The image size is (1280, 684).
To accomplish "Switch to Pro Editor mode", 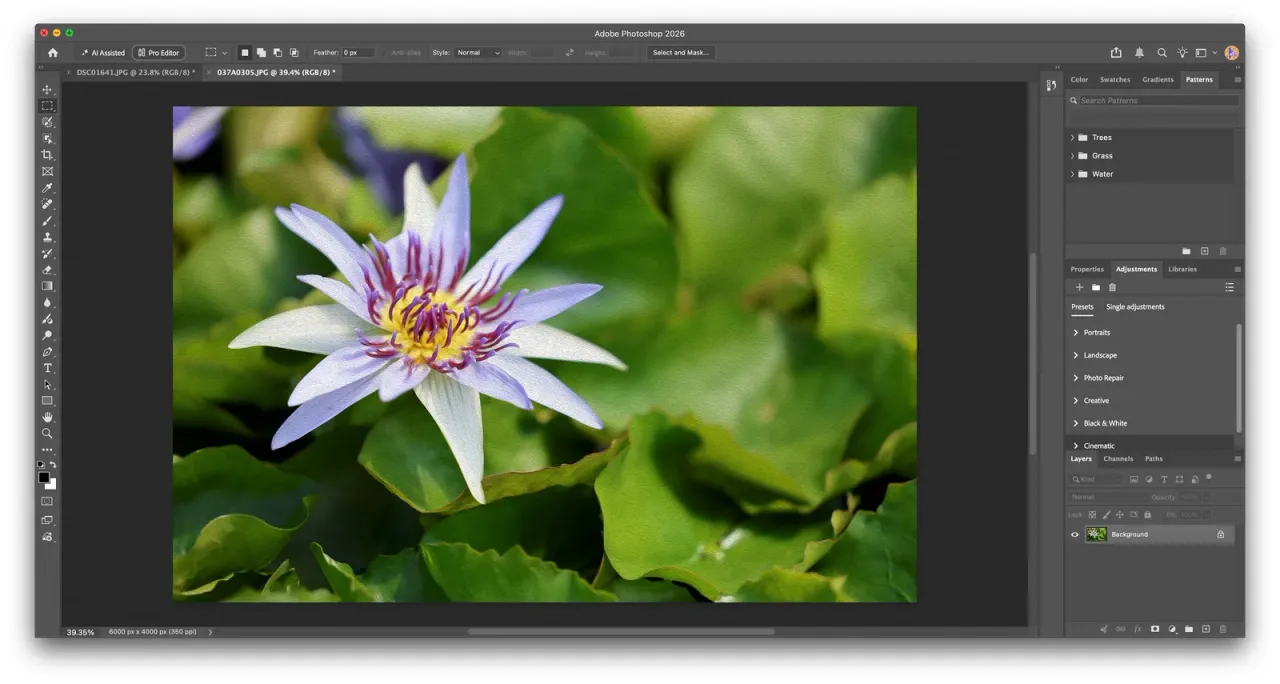I will pos(159,53).
